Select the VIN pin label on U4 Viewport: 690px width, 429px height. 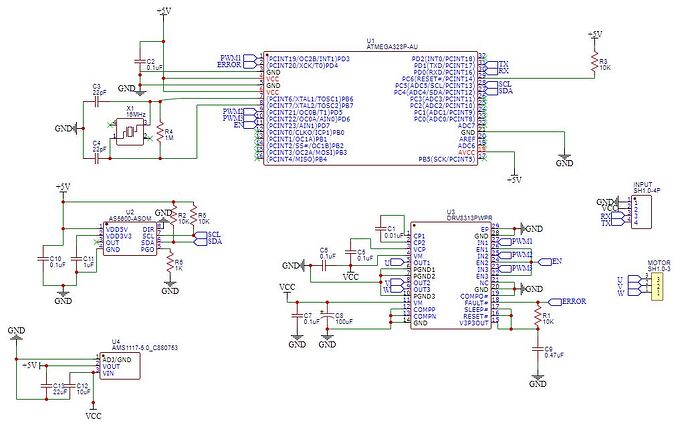[x=108, y=374]
